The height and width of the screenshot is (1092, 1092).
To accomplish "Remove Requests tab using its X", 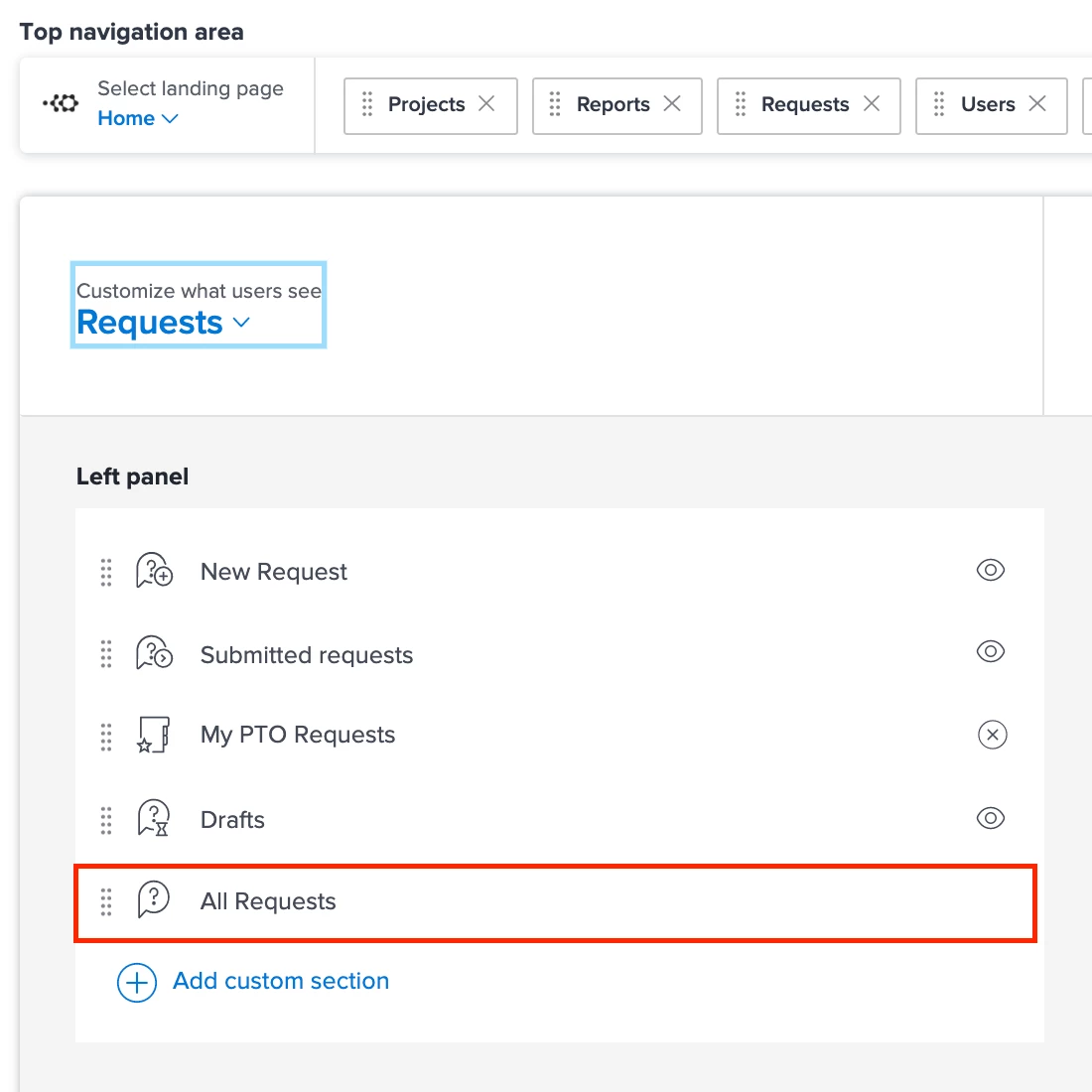I will click(872, 104).
